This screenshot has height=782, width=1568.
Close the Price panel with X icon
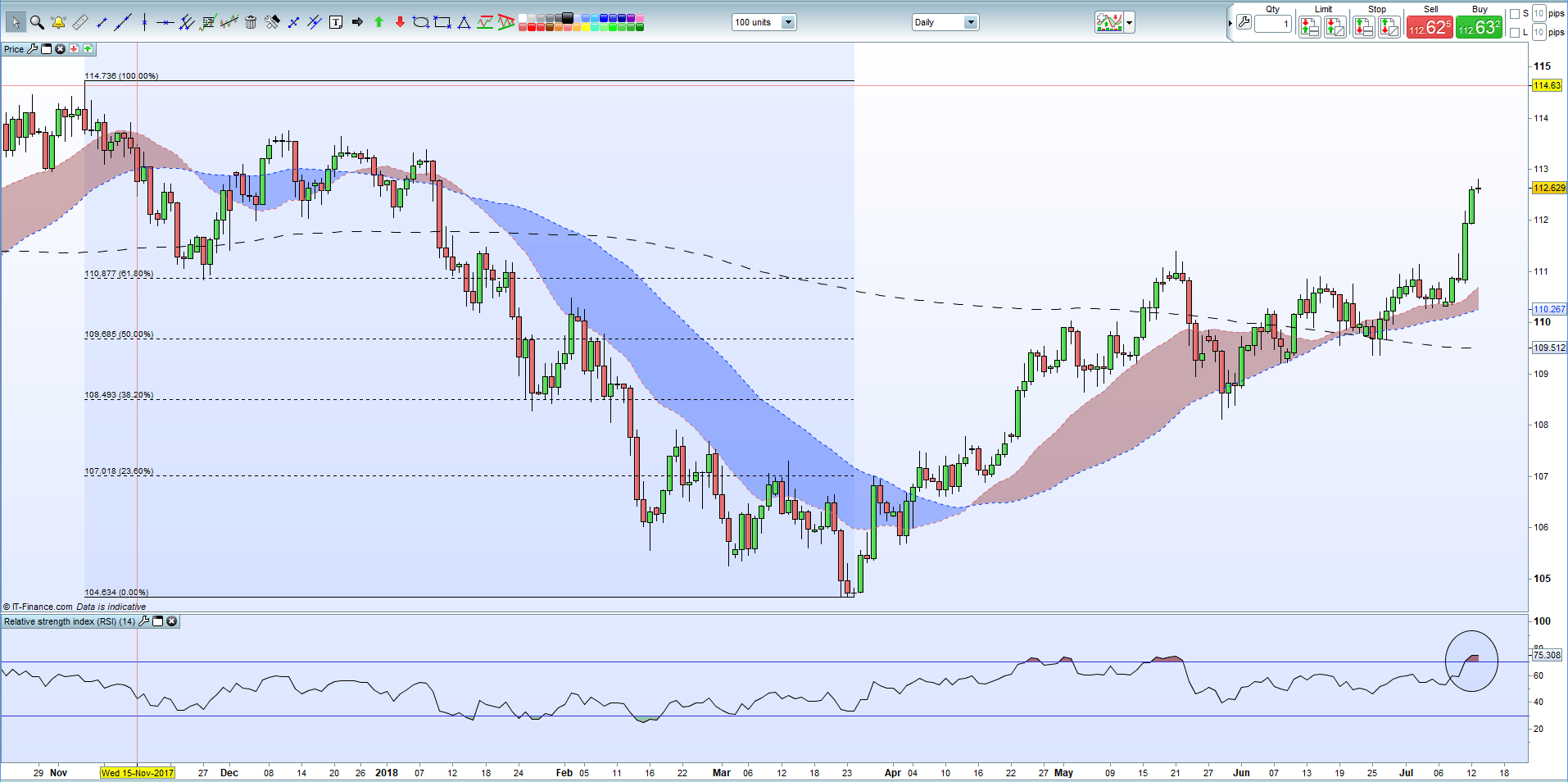coord(60,49)
